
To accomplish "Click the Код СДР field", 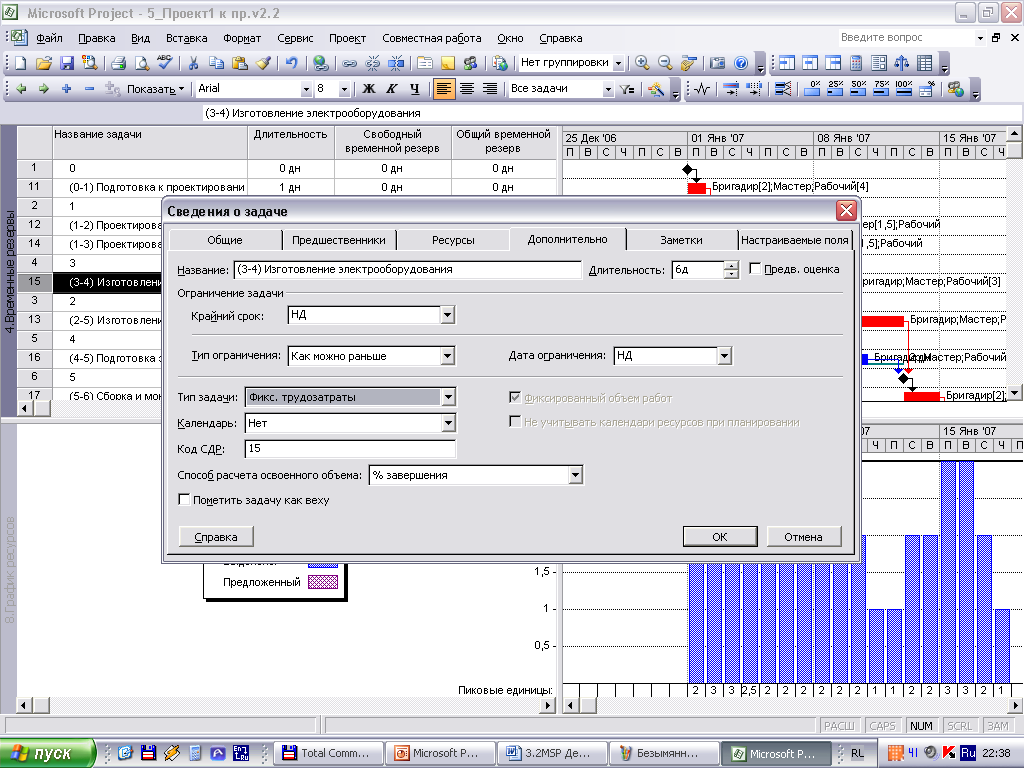I will [x=350, y=448].
